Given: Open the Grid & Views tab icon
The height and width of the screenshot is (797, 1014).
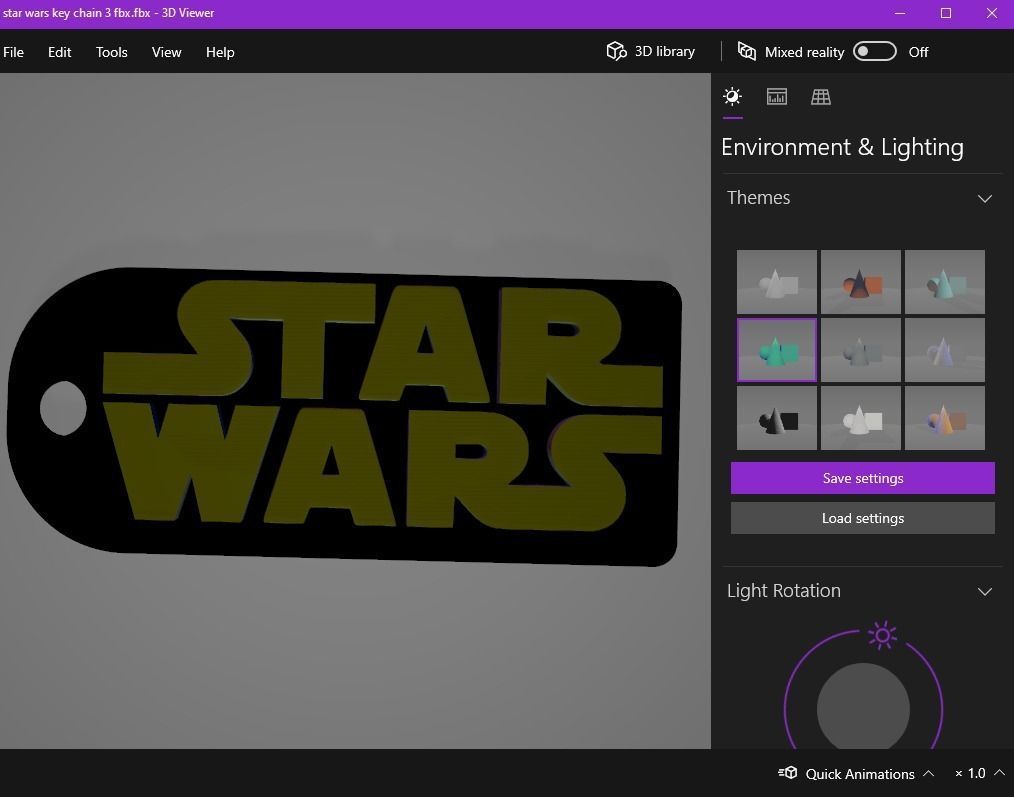Looking at the screenshot, I should [x=821, y=97].
